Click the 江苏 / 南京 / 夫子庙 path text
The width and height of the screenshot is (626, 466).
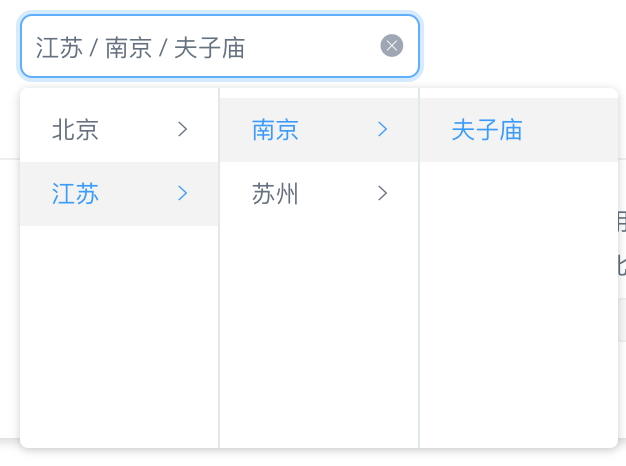pos(140,47)
